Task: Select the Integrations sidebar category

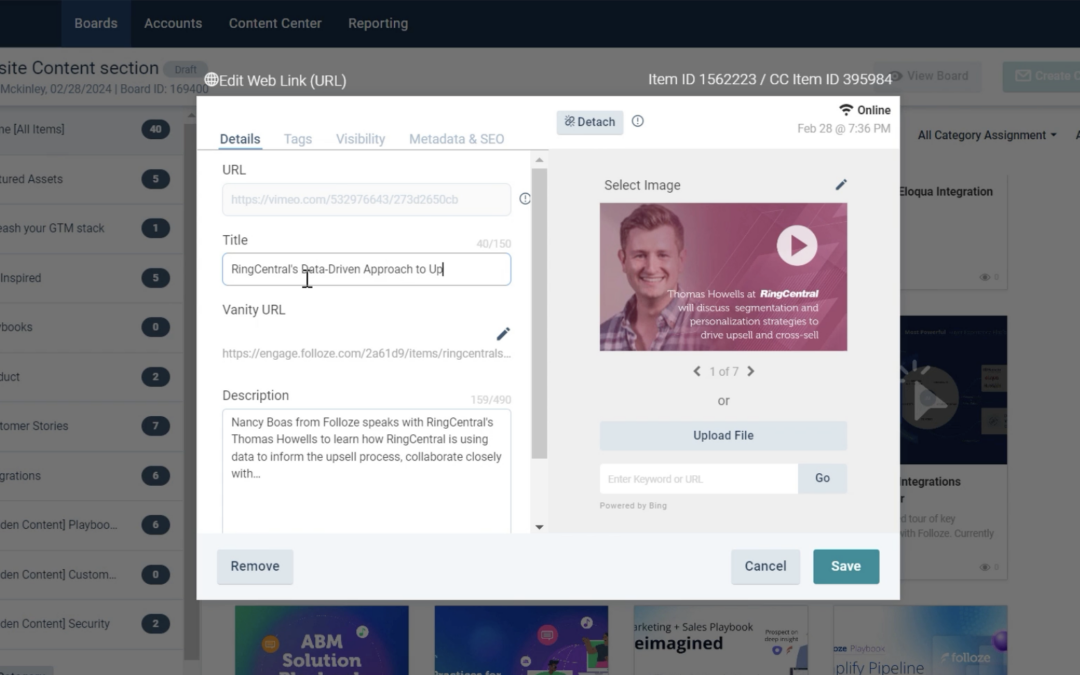Action: coord(92,475)
